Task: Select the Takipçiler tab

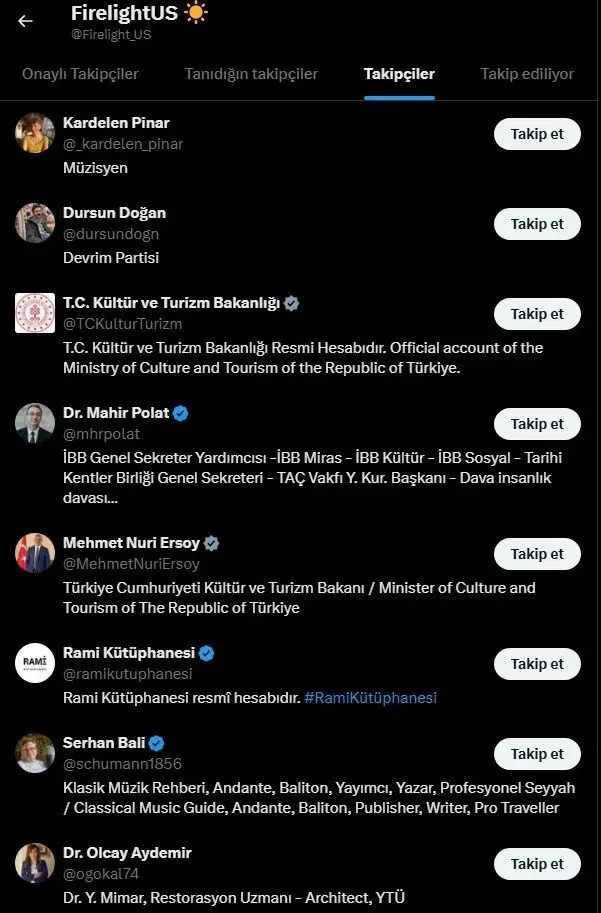Action: 400,74
